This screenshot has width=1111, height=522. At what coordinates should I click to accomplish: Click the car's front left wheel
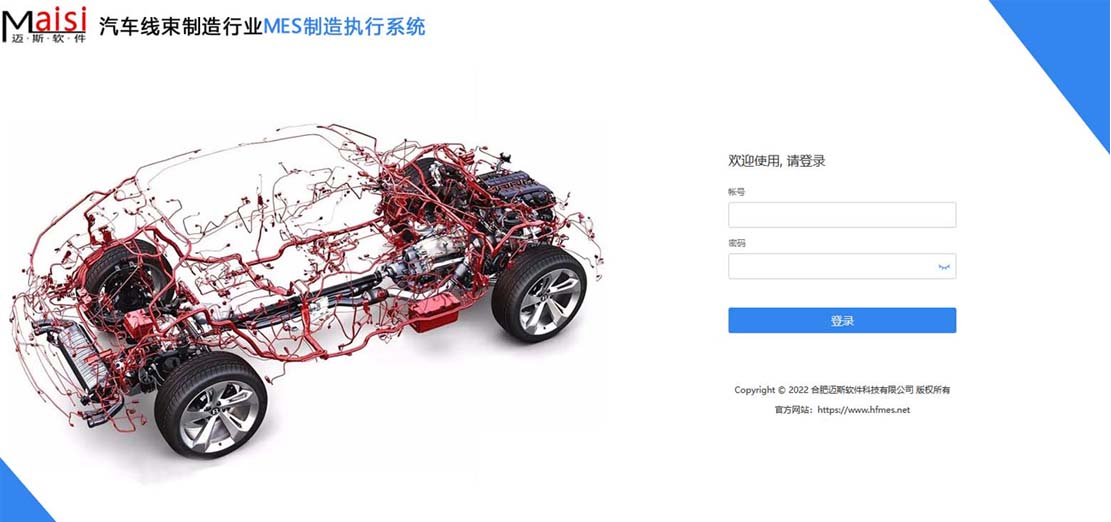click(x=211, y=405)
